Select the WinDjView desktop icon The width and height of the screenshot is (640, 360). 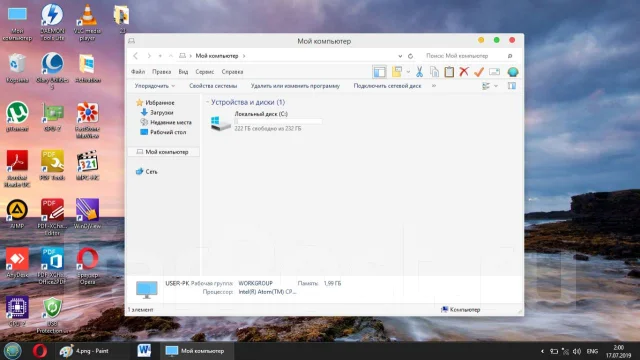(87, 213)
